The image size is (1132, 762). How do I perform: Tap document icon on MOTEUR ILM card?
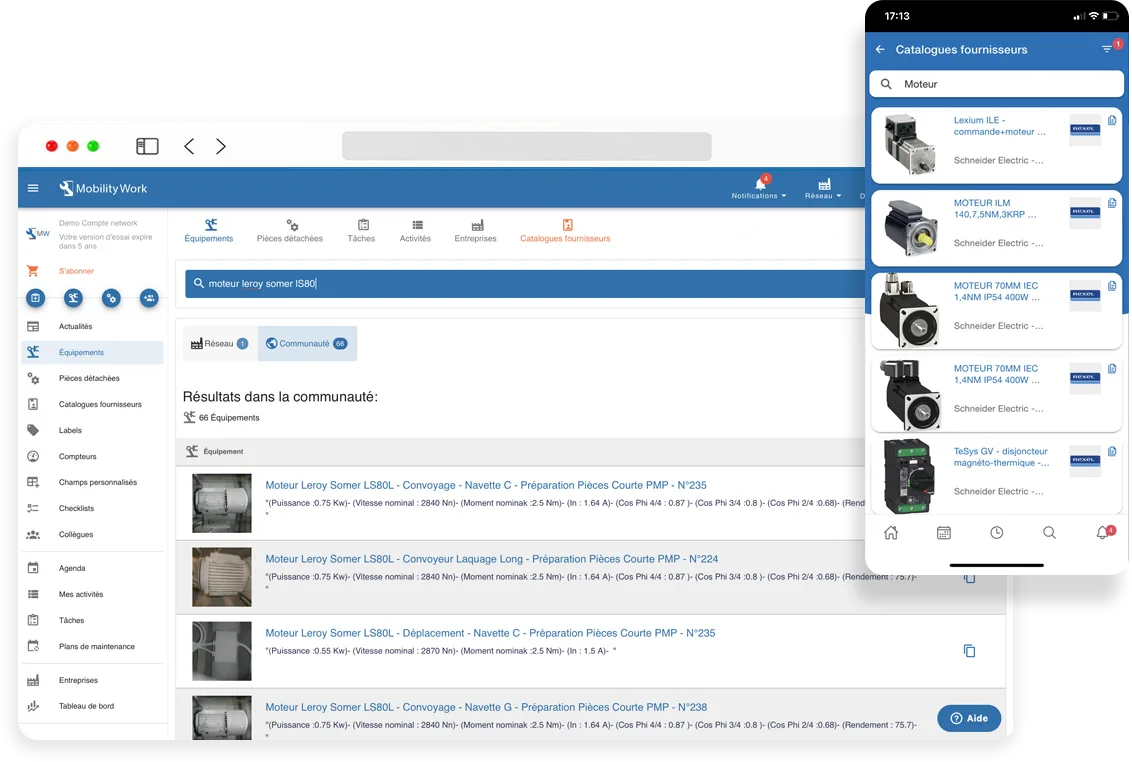(1112, 204)
